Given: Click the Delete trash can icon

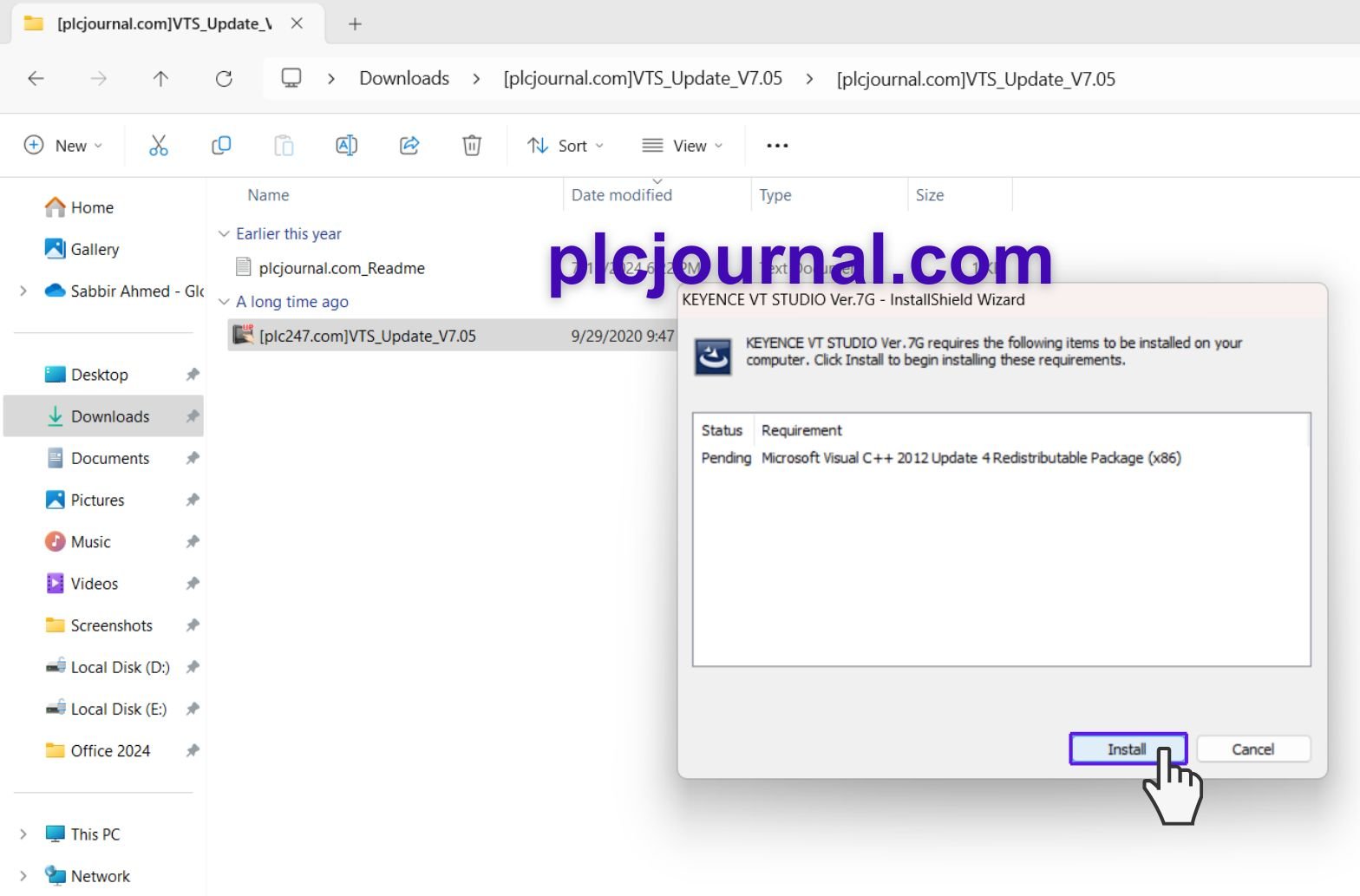Looking at the screenshot, I should 472,146.
